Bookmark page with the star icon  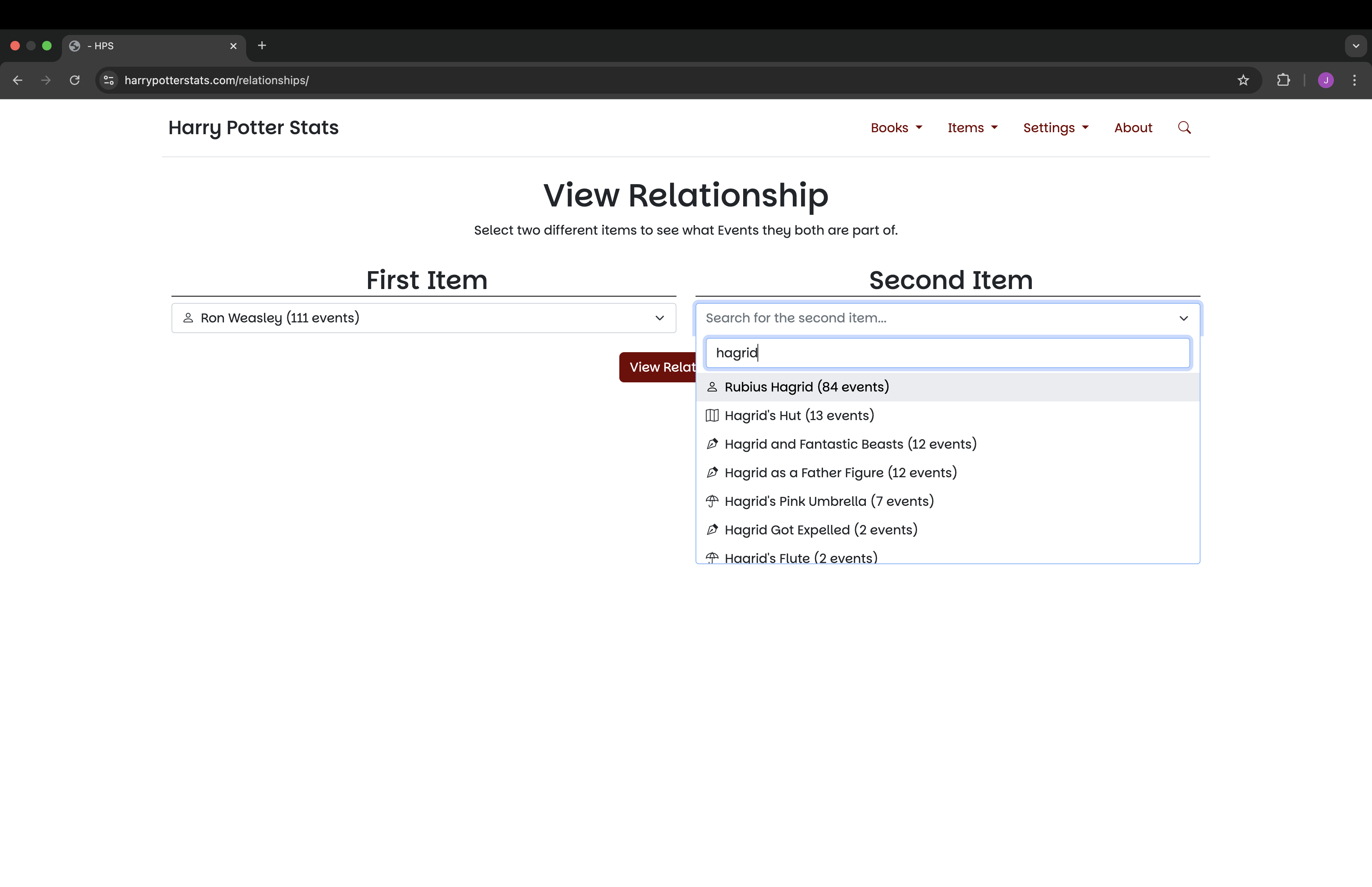[1243, 80]
